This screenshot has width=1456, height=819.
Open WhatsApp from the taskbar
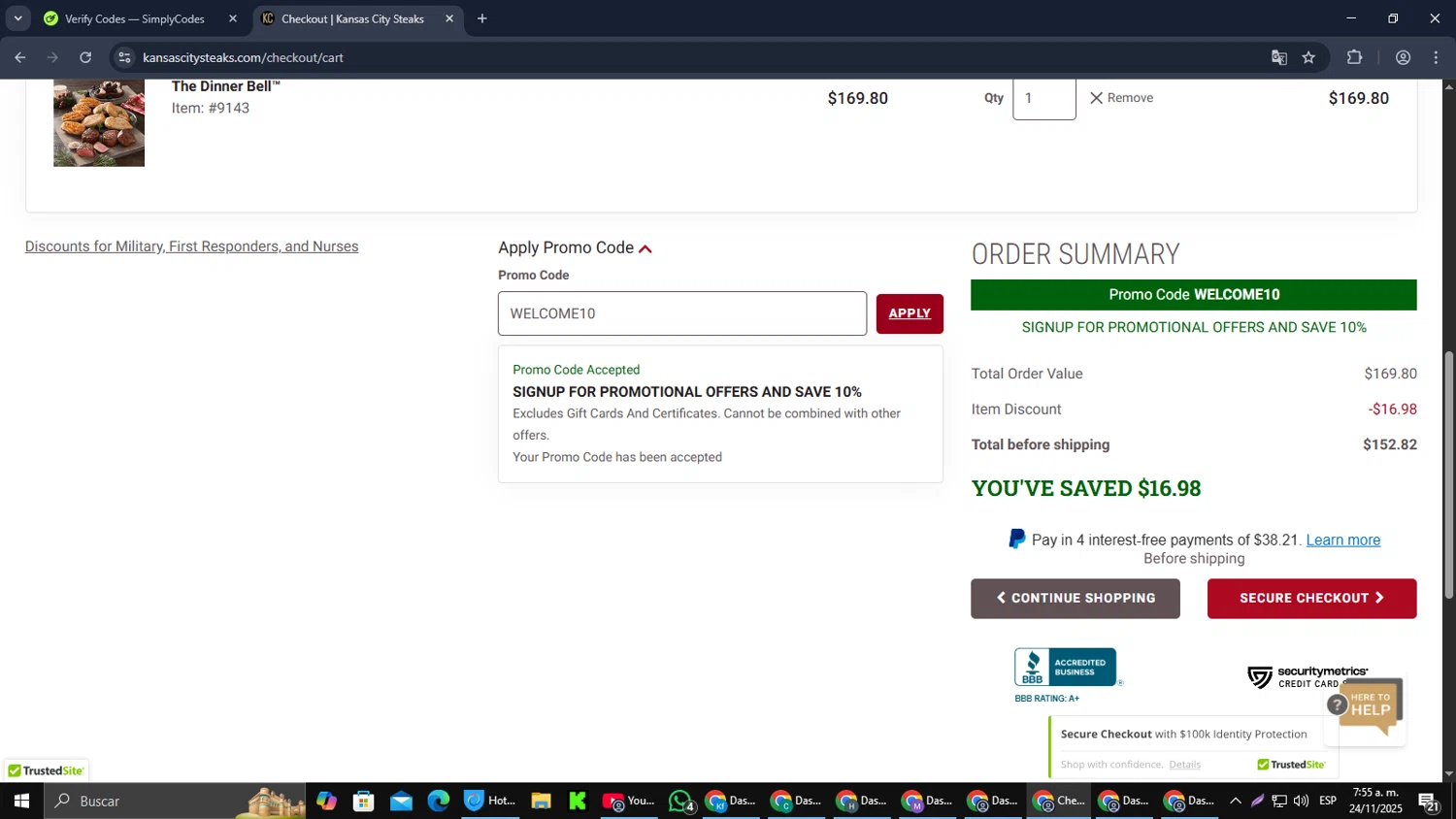click(681, 801)
